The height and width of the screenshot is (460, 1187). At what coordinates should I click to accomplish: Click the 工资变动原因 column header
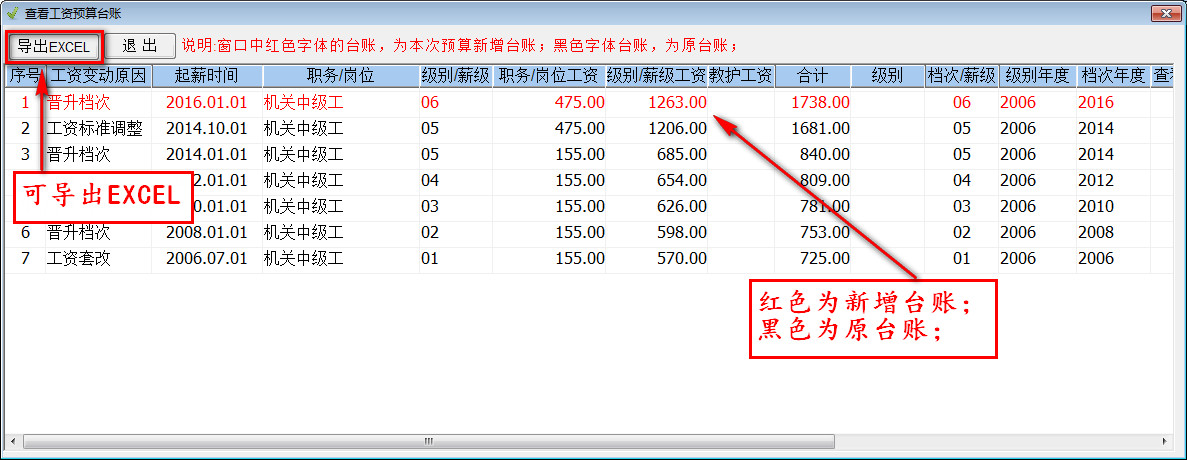(x=98, y=76)
